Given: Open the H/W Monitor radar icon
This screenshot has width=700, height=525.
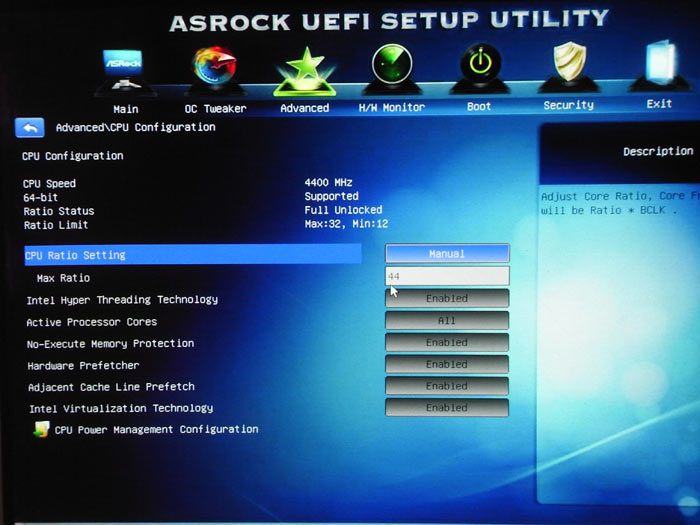Looking at the screenshot, I should tap(392, 68).
